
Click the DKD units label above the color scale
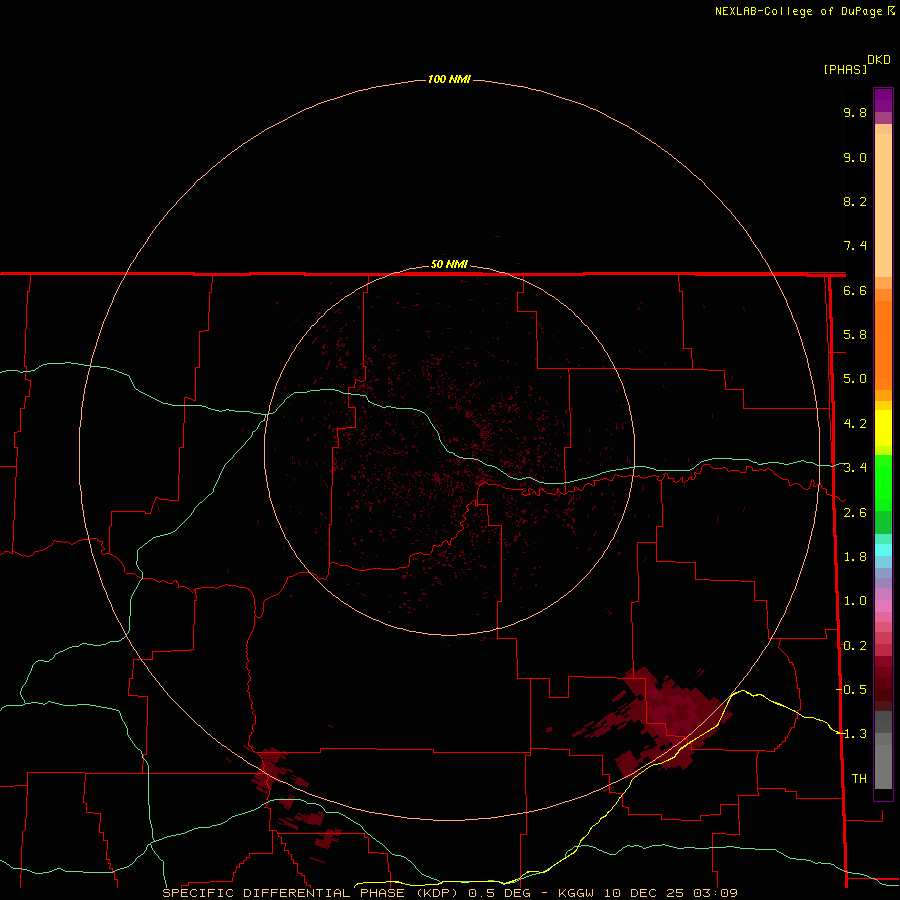tap(879, 60)
